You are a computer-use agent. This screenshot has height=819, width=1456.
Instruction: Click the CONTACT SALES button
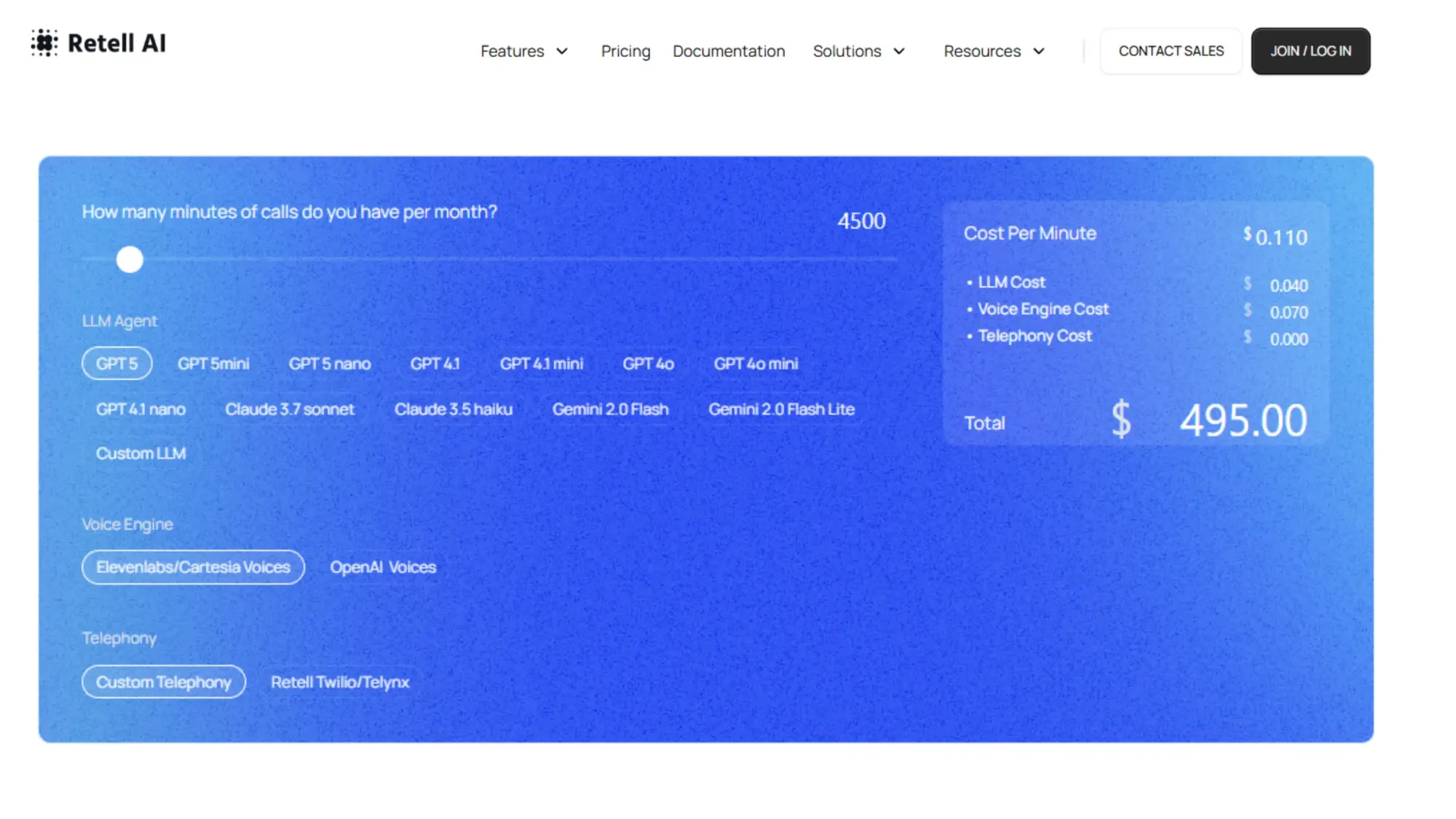click(1171, 51)
